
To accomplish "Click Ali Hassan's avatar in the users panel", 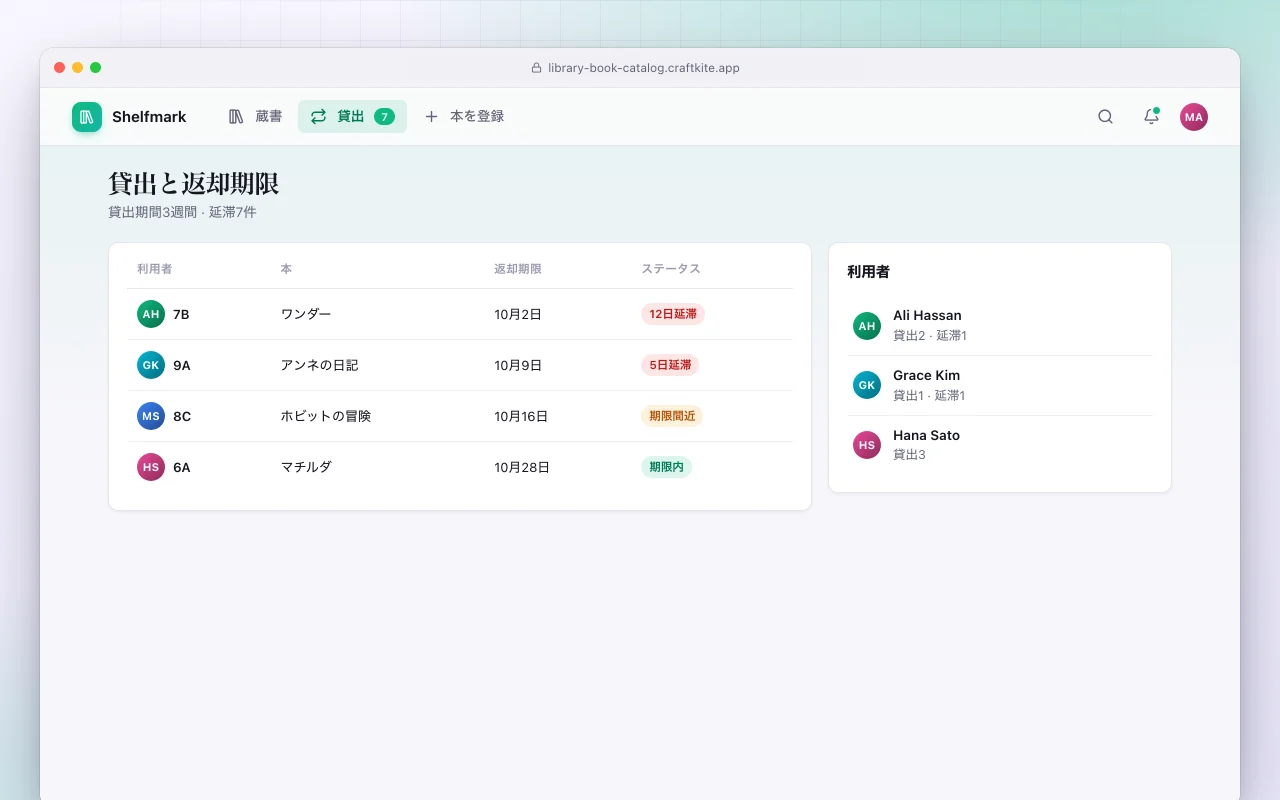I will pyautogui.click(x=867, y=326).
